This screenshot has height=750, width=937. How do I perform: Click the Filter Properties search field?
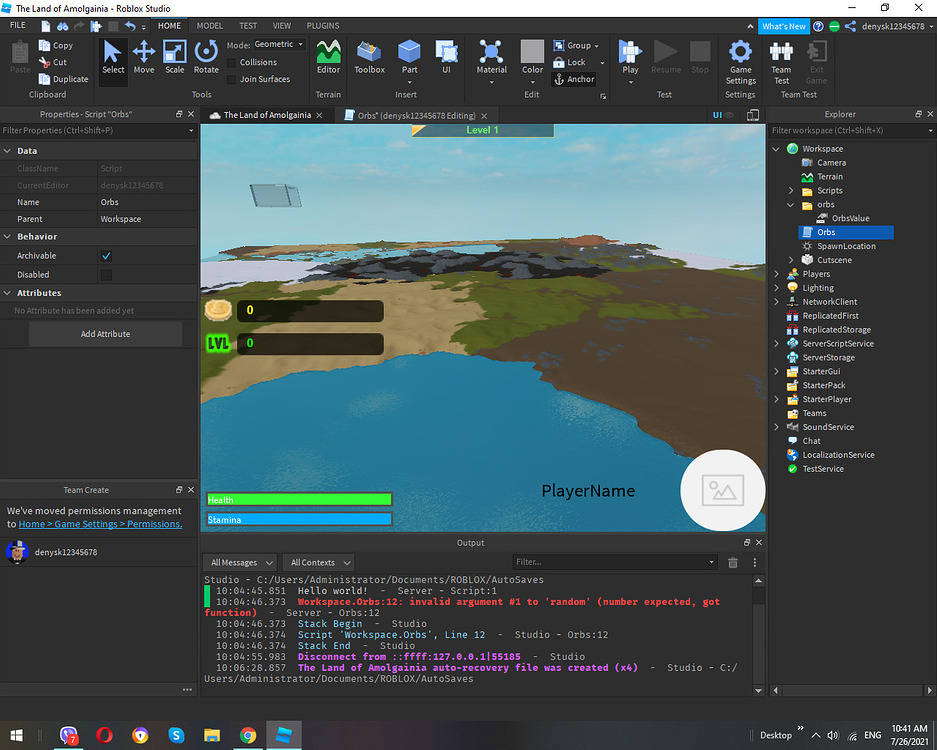(x=98, y=130)
